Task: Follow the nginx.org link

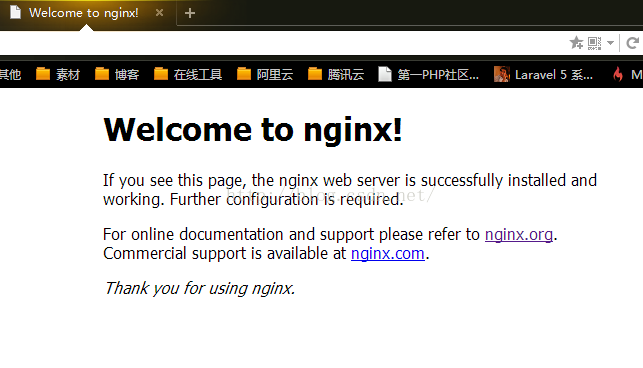Action: [519, 235]
